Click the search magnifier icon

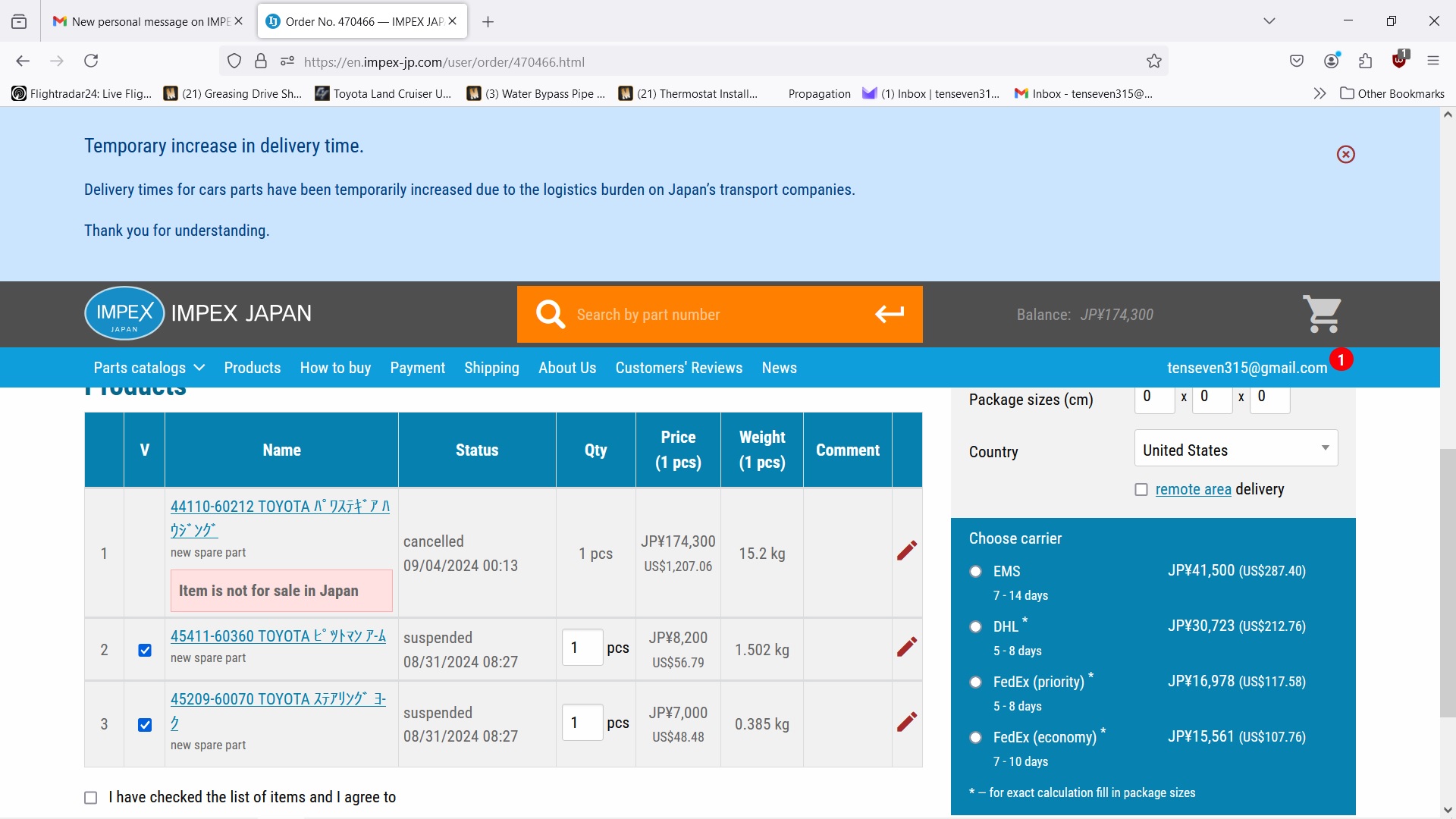coord(551,314)
